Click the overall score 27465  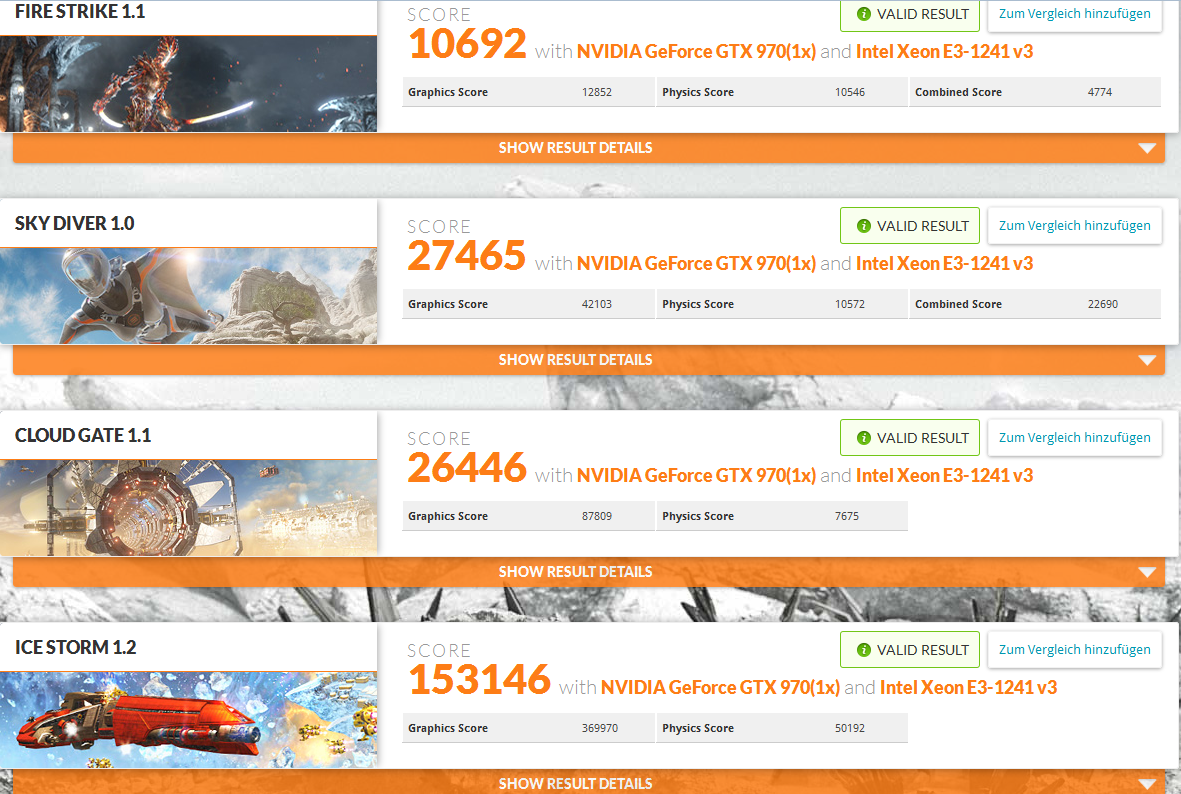(467, 256)
